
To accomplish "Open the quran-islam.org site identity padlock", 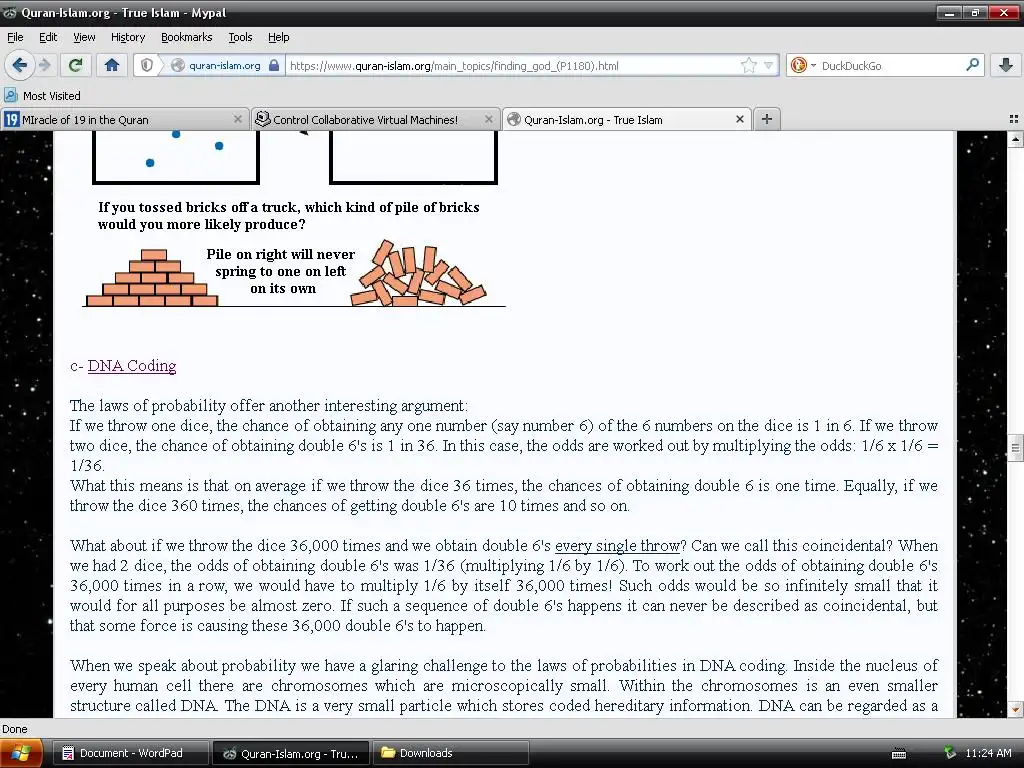I will 274,65.
